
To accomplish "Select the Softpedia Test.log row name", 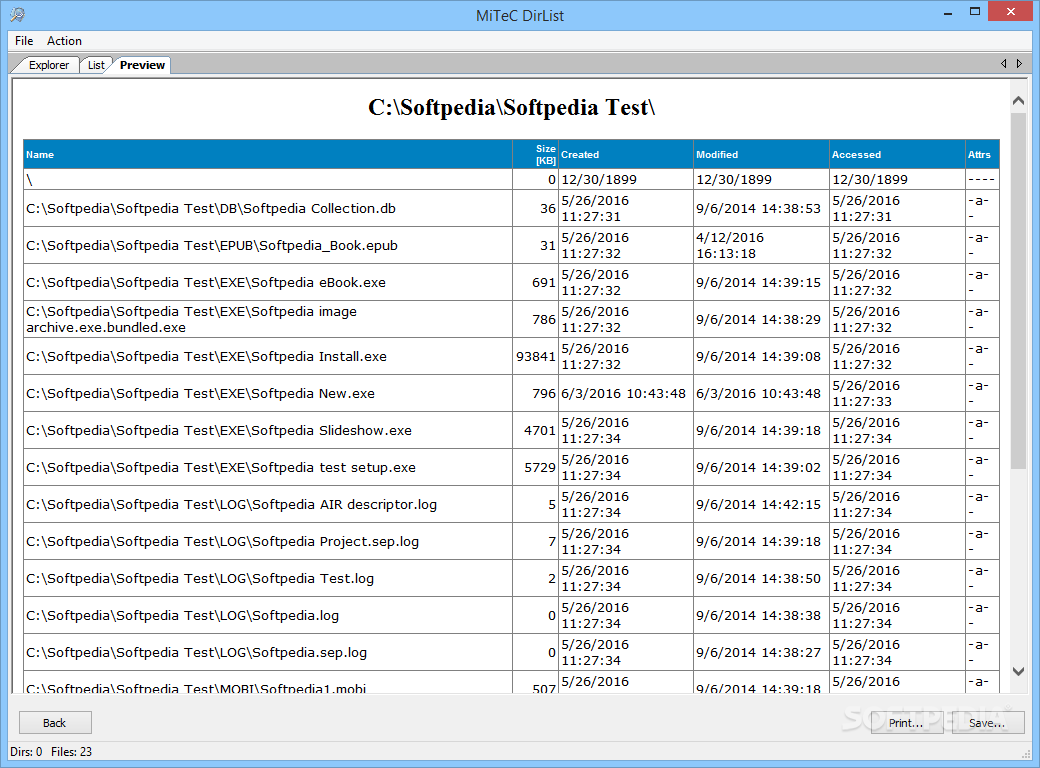I will click(x=200, y=578).
